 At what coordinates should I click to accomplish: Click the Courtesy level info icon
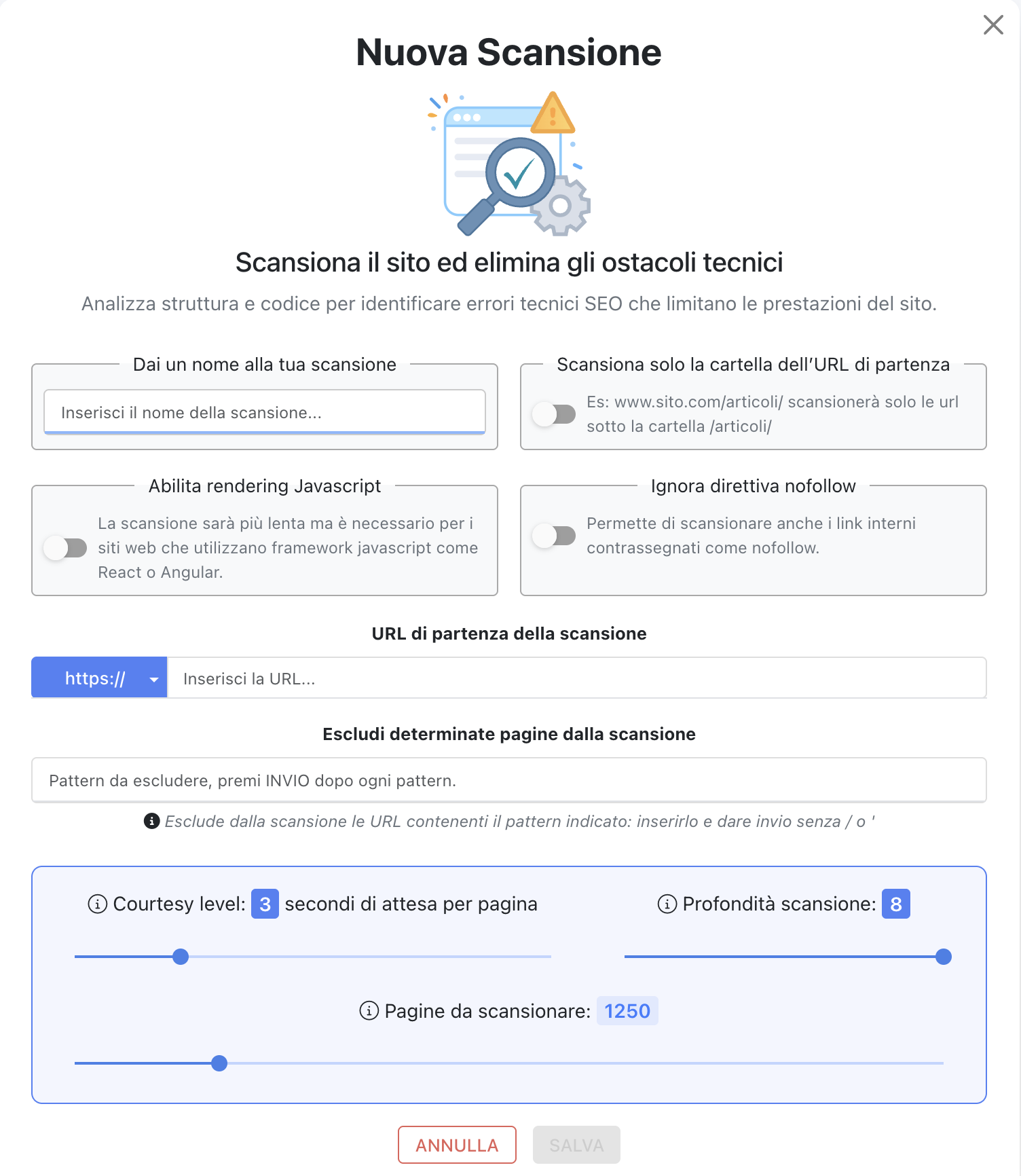[x=98, y=904]
